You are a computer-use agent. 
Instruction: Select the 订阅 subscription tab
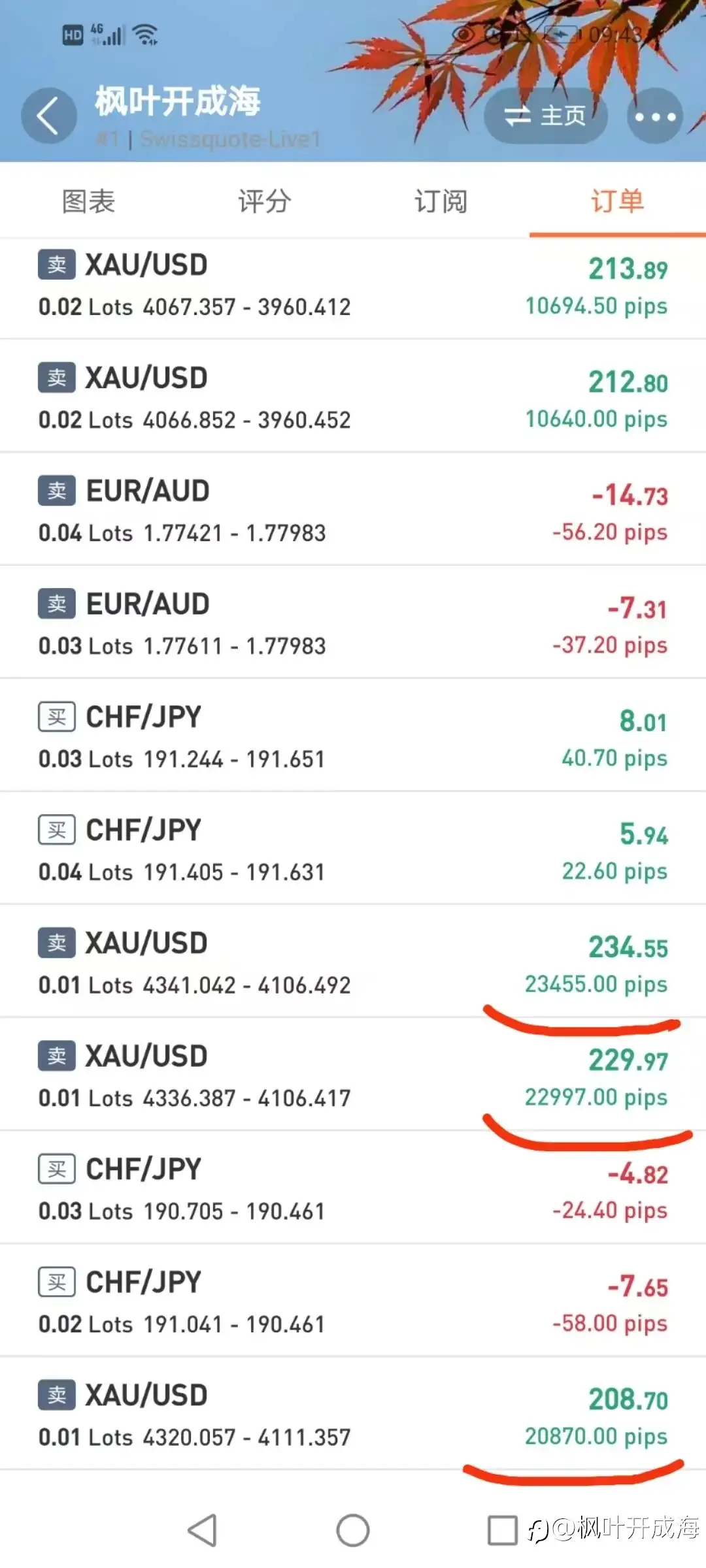(441, 201)
